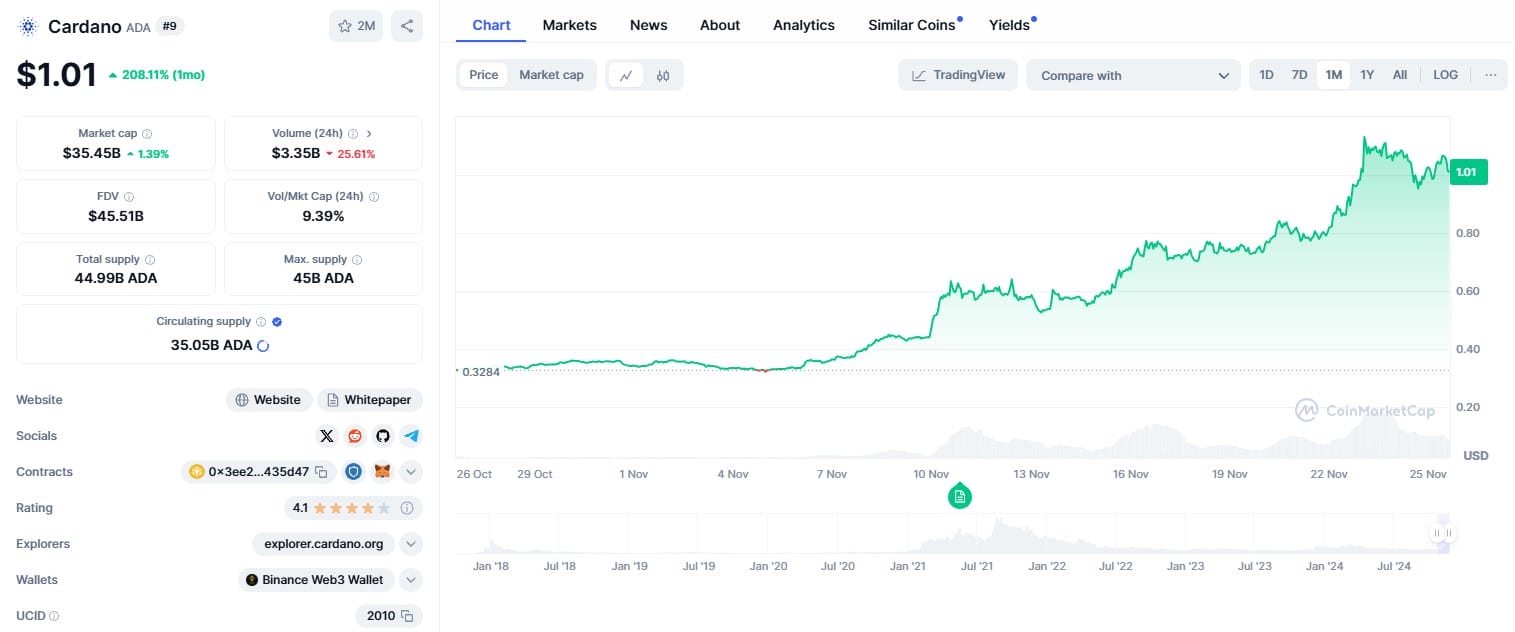Click the TradingView button
Image resolution: width=1515 pixels, height=632 pixels.
[958, 75]
